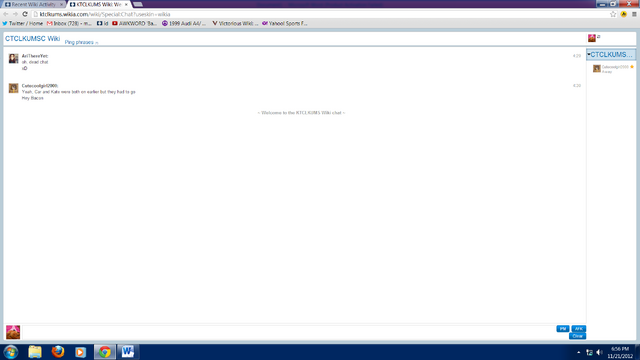Open the Victorious Wiki bookmark

point(235,24)
